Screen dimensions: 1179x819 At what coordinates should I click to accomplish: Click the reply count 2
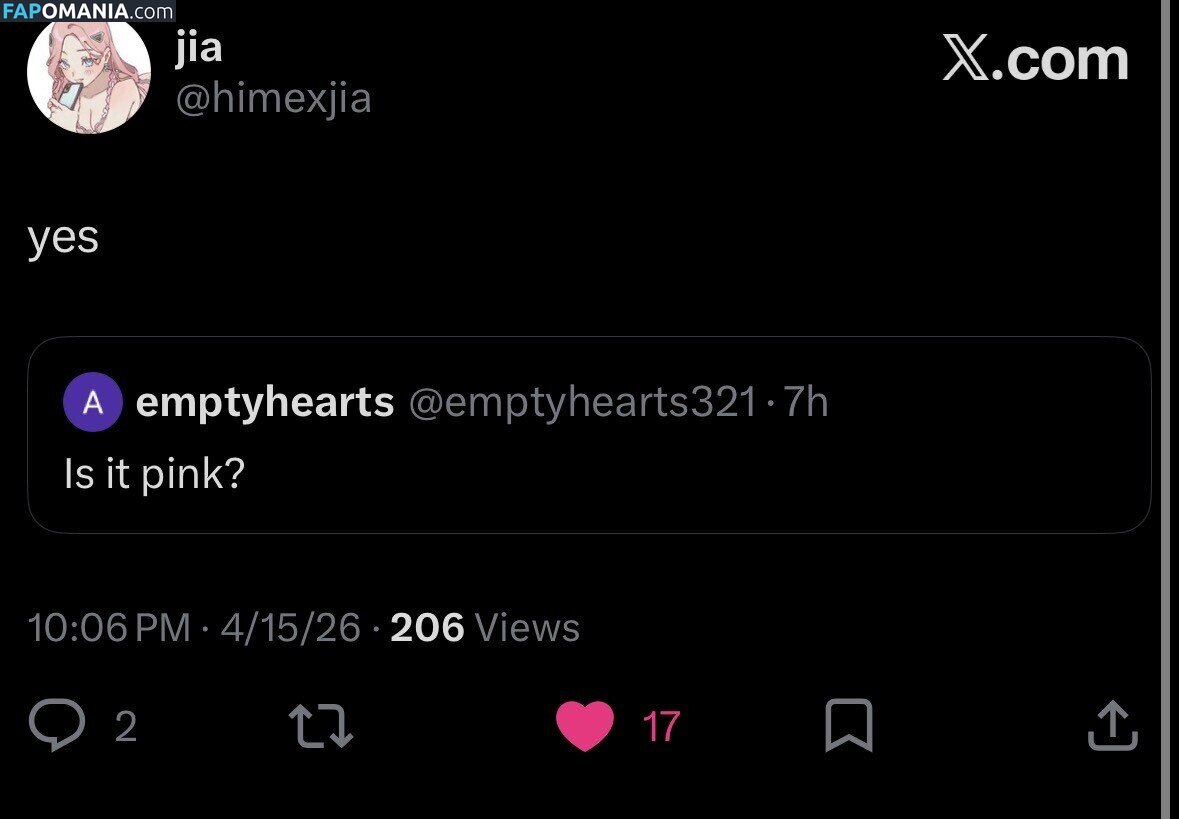[125, 726]
